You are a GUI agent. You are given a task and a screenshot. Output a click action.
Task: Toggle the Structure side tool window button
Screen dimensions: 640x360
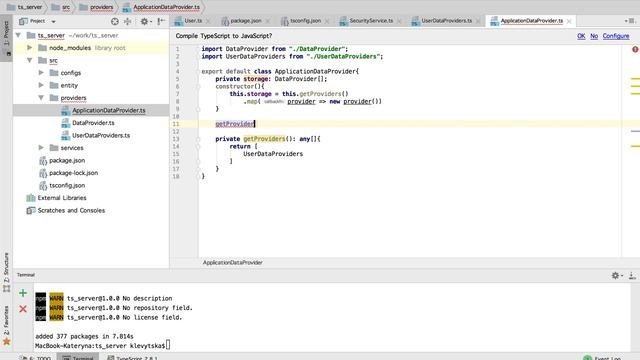(6, 272)
